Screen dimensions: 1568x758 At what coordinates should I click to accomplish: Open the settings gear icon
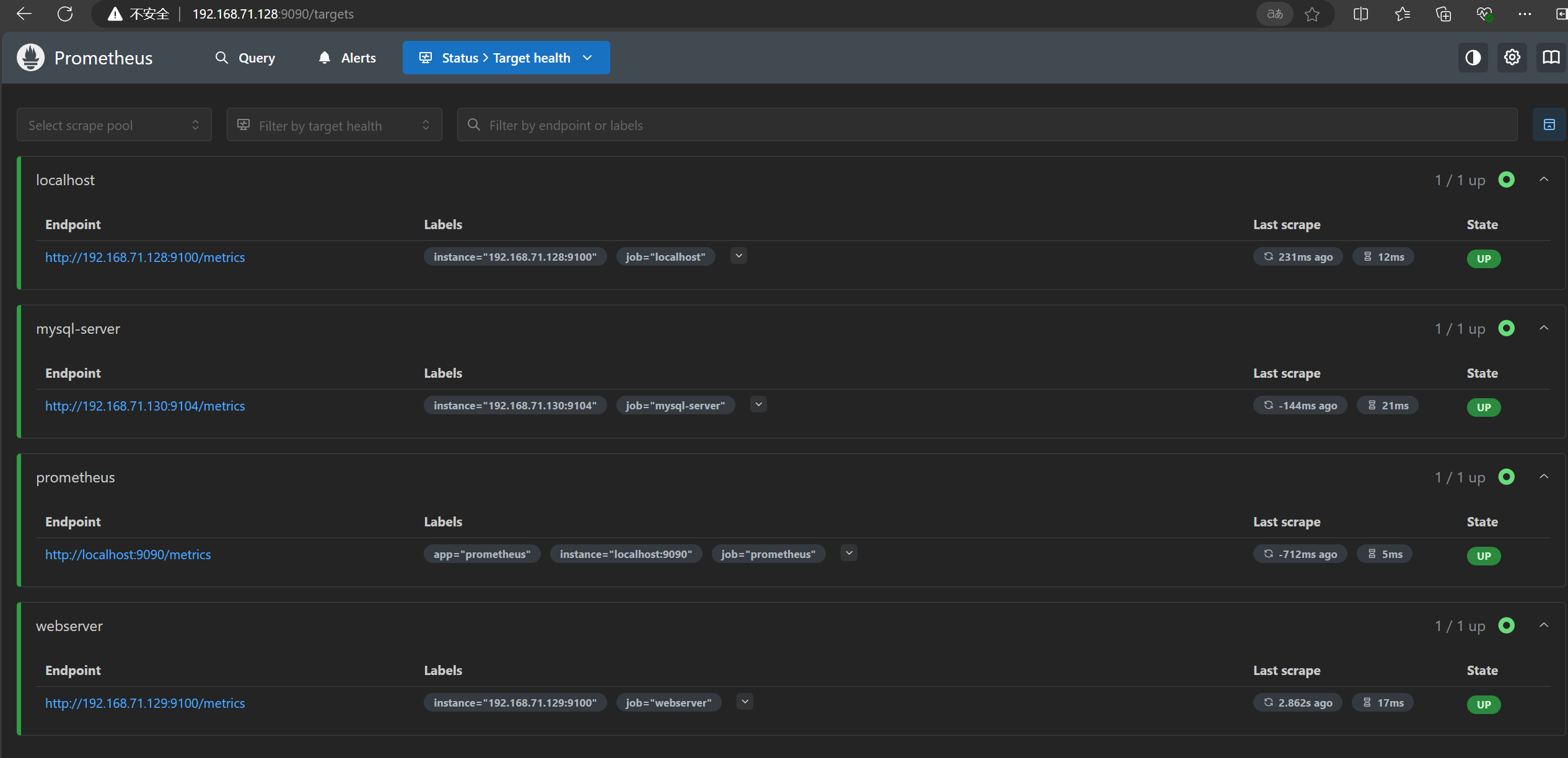pyautogui.click(x=1512, y=58)
